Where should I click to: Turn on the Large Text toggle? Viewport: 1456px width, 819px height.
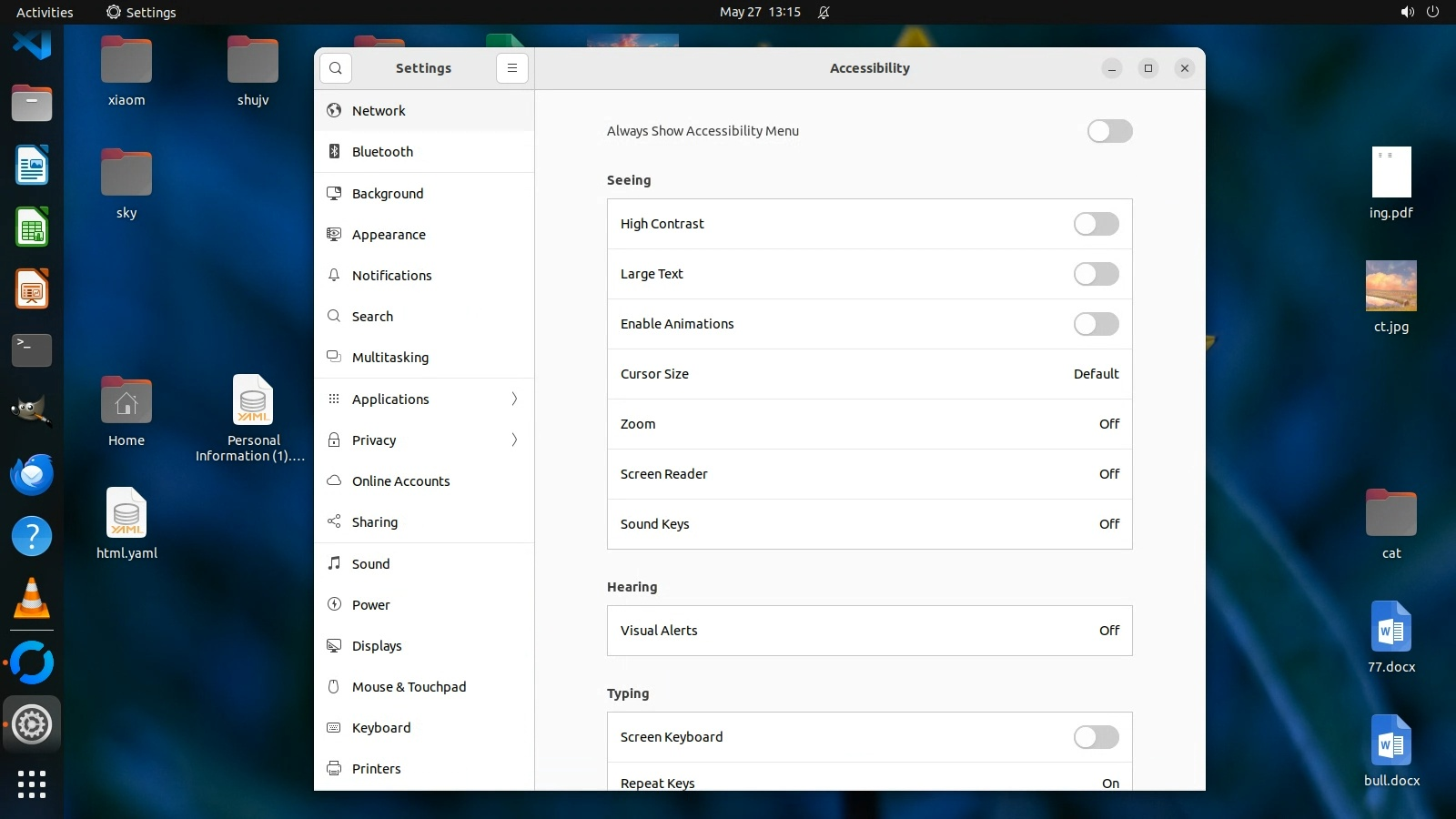pyautogui.click(x=1096, y=274)
